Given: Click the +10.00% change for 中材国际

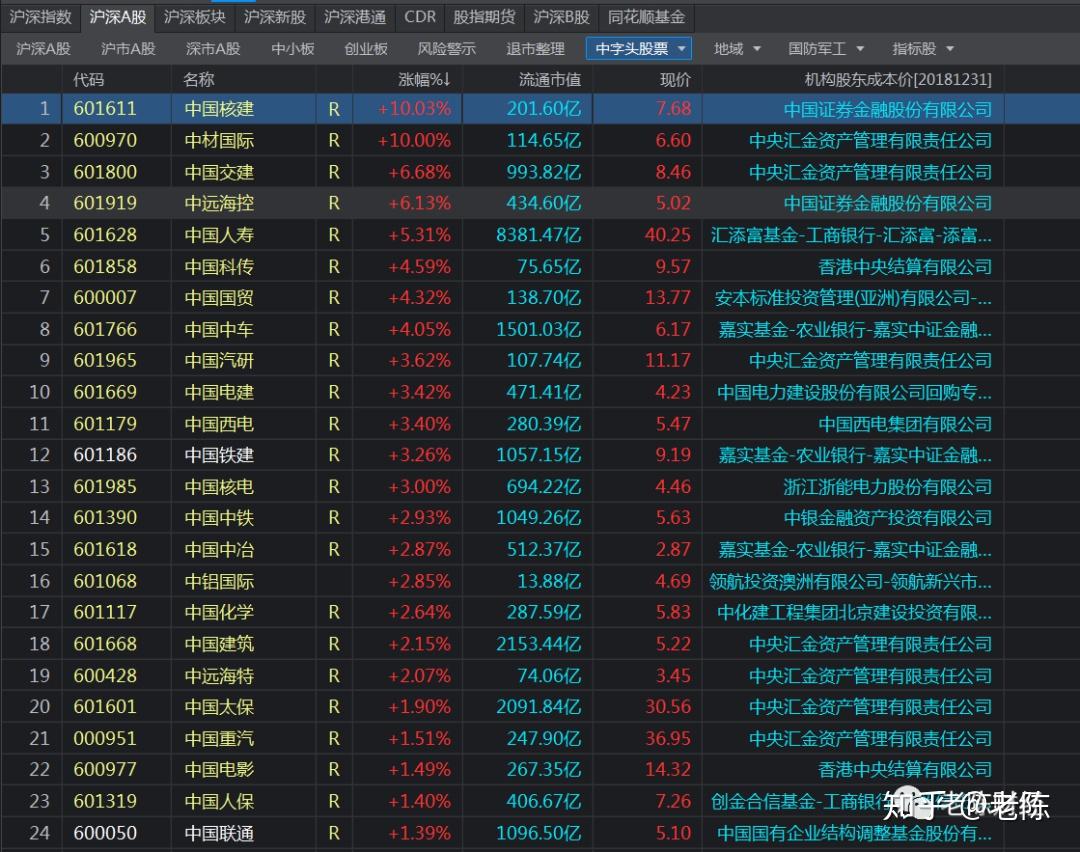Looking at the screenshot, I should (x=414, y=141).
